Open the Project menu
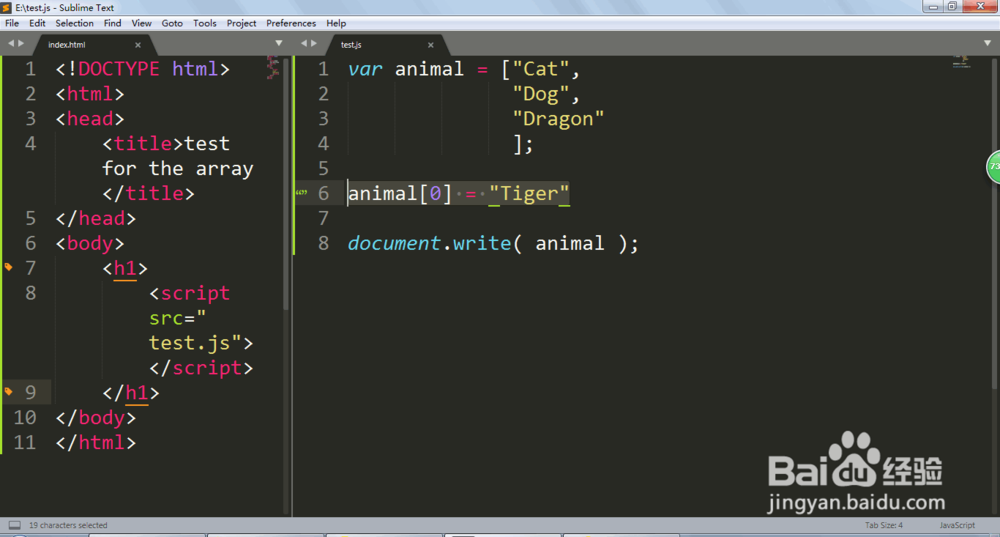 [x=241, y=23]
